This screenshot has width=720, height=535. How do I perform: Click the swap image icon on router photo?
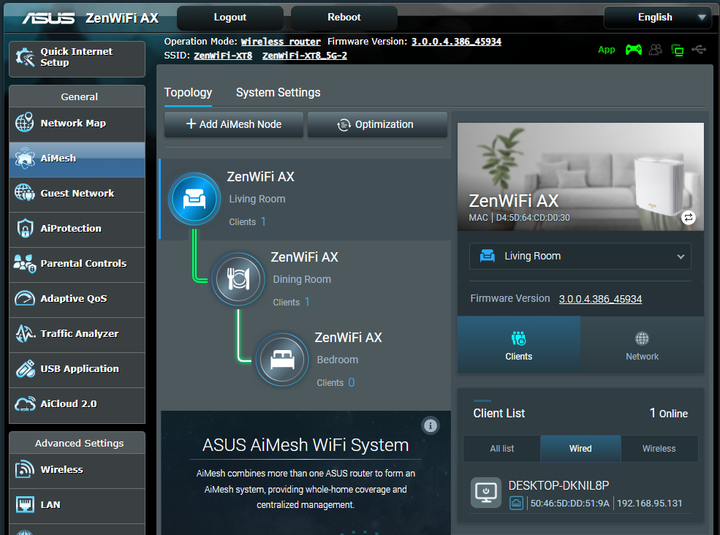click(x=688, y=217)
